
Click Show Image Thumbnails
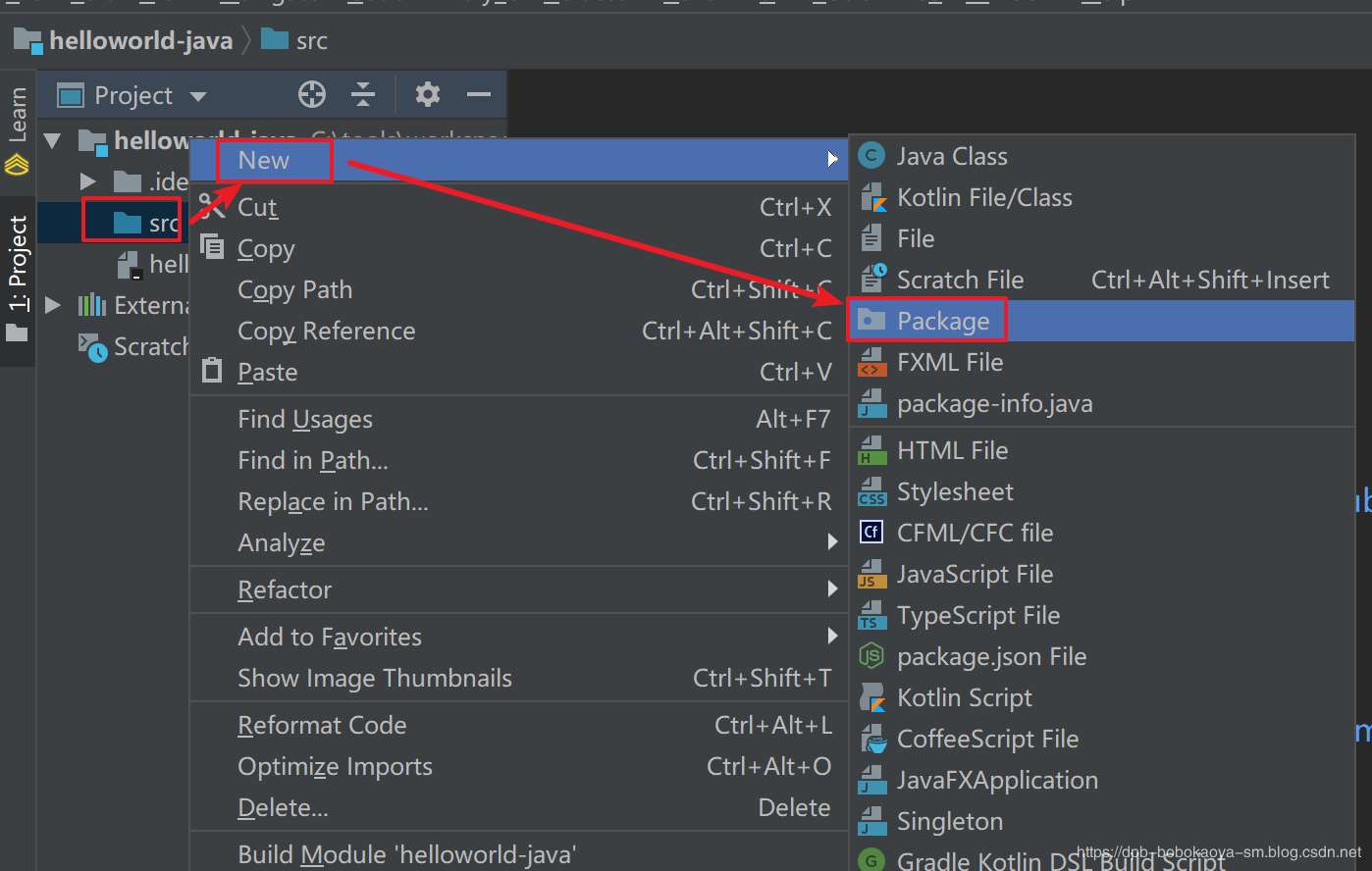click(x=518, y=678)
